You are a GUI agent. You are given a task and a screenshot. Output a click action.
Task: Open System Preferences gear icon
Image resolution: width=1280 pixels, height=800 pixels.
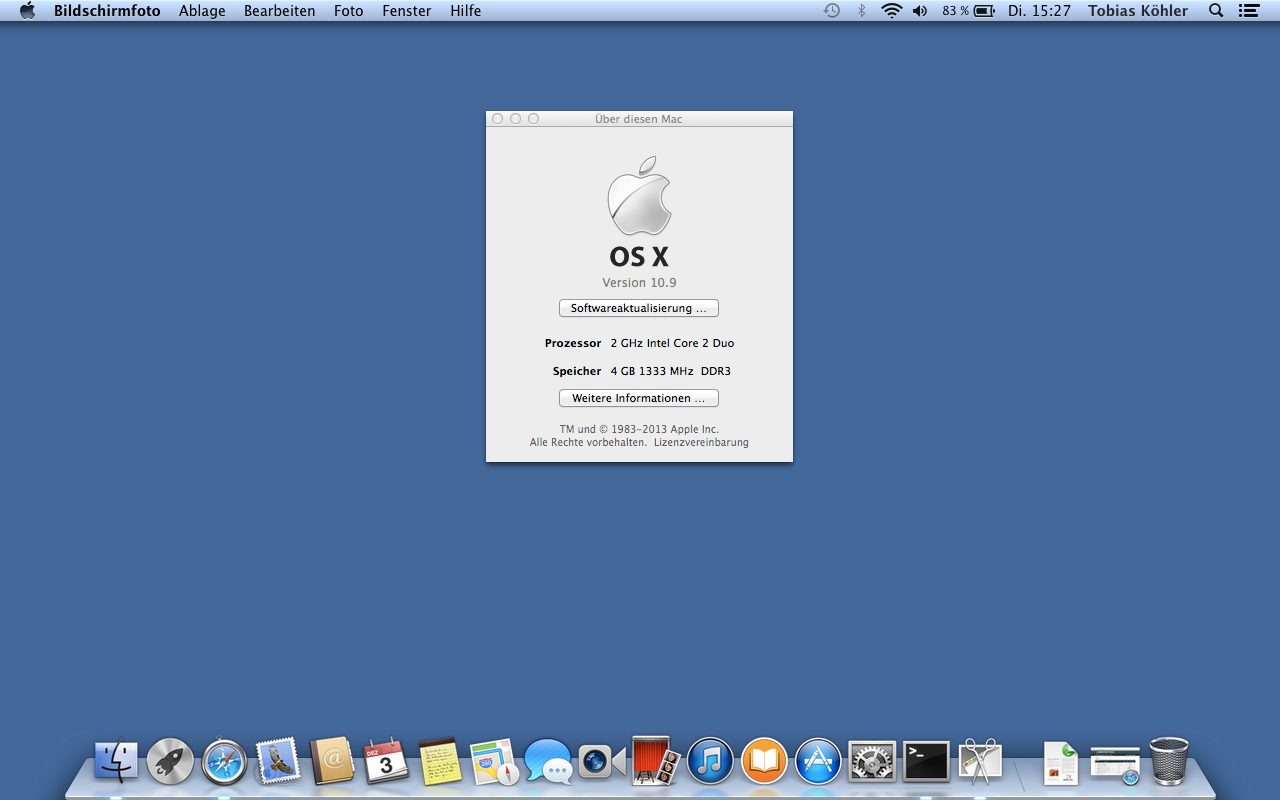(872, 762)
